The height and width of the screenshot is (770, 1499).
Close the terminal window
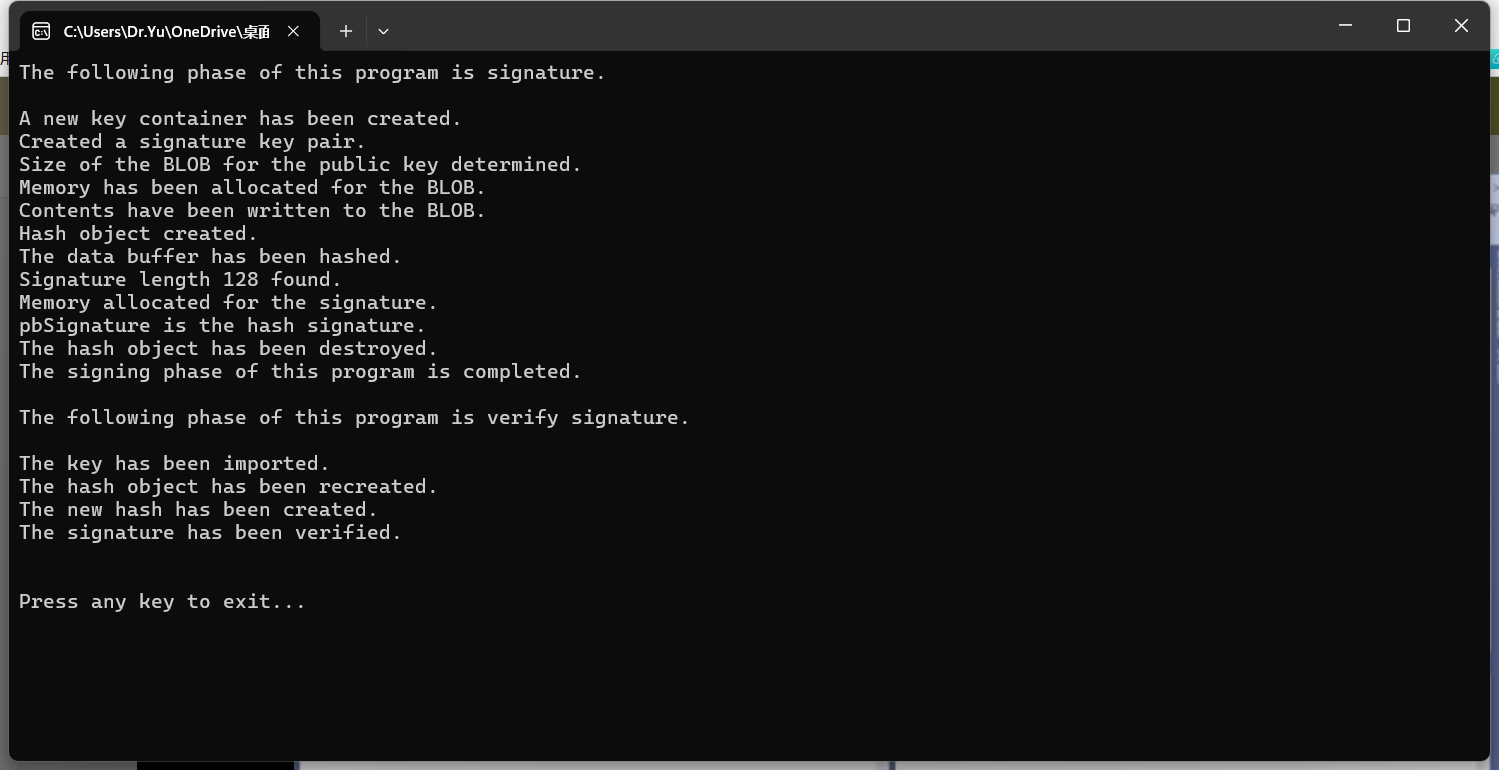(1461, 26)
